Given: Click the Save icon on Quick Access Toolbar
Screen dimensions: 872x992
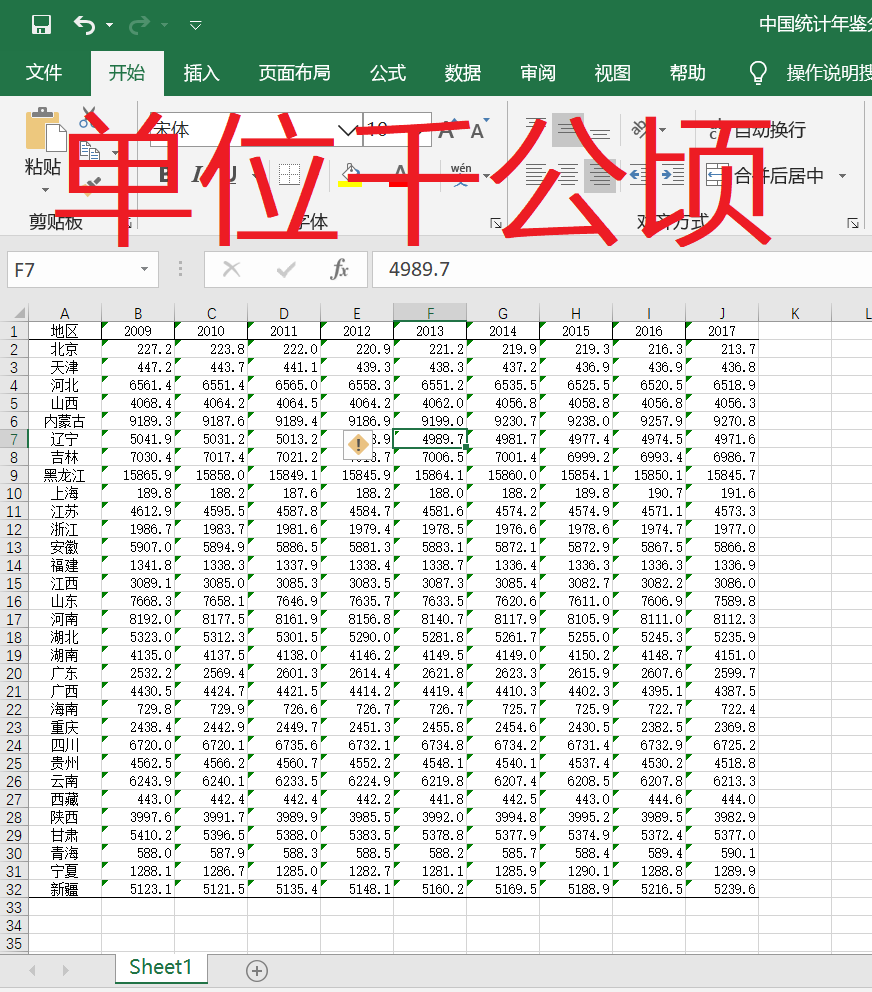Looking at the screenshot, I should (40, 23).
